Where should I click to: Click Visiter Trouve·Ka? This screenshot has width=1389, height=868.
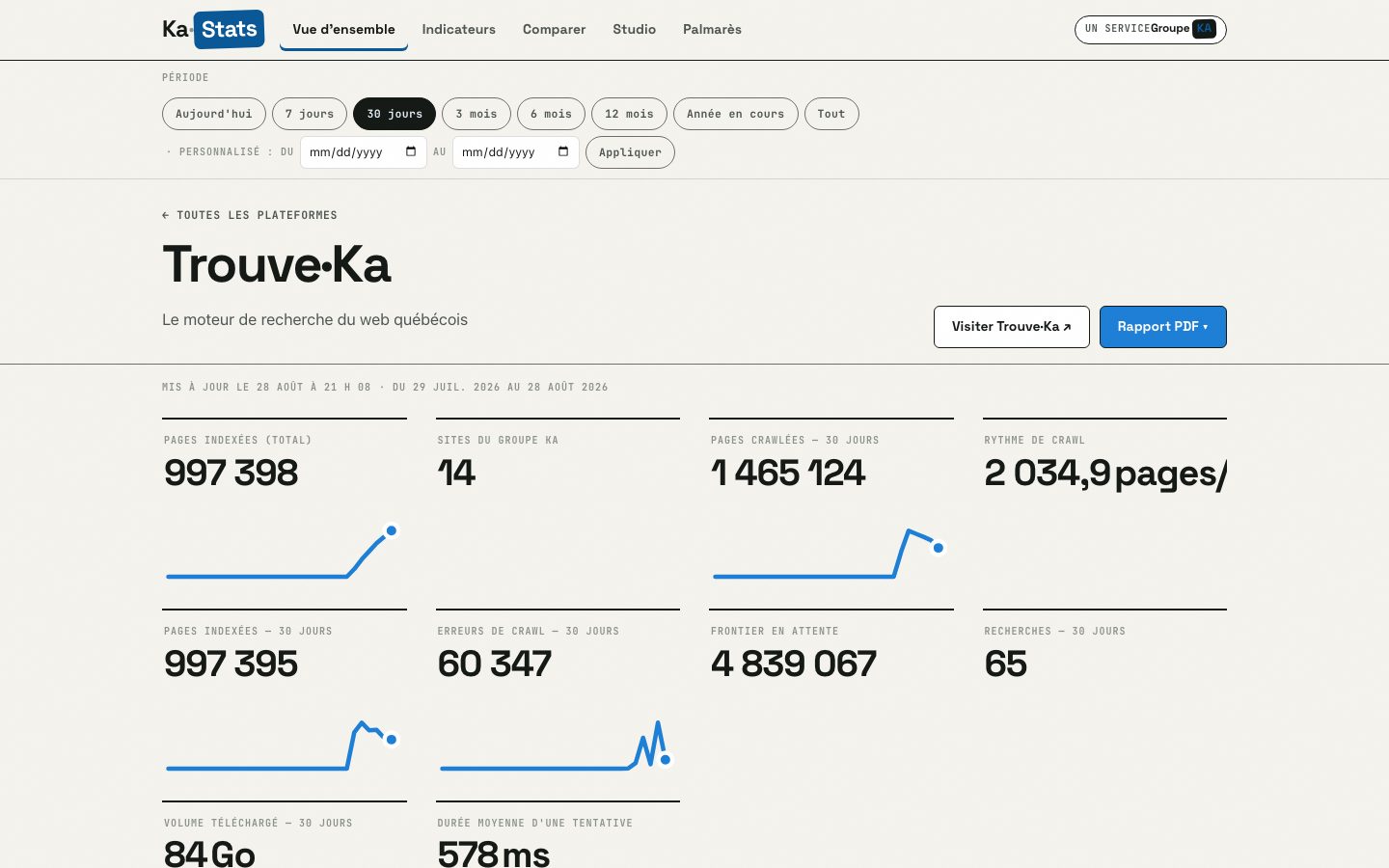(1012, 327)
